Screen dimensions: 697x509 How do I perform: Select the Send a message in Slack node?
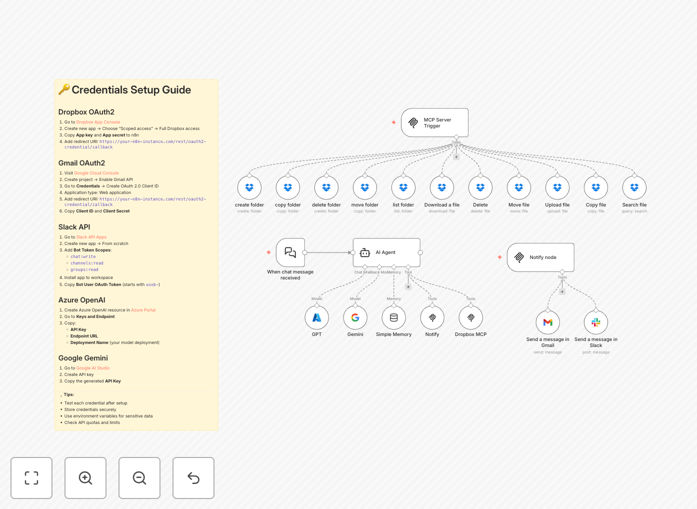click(596, 322)
